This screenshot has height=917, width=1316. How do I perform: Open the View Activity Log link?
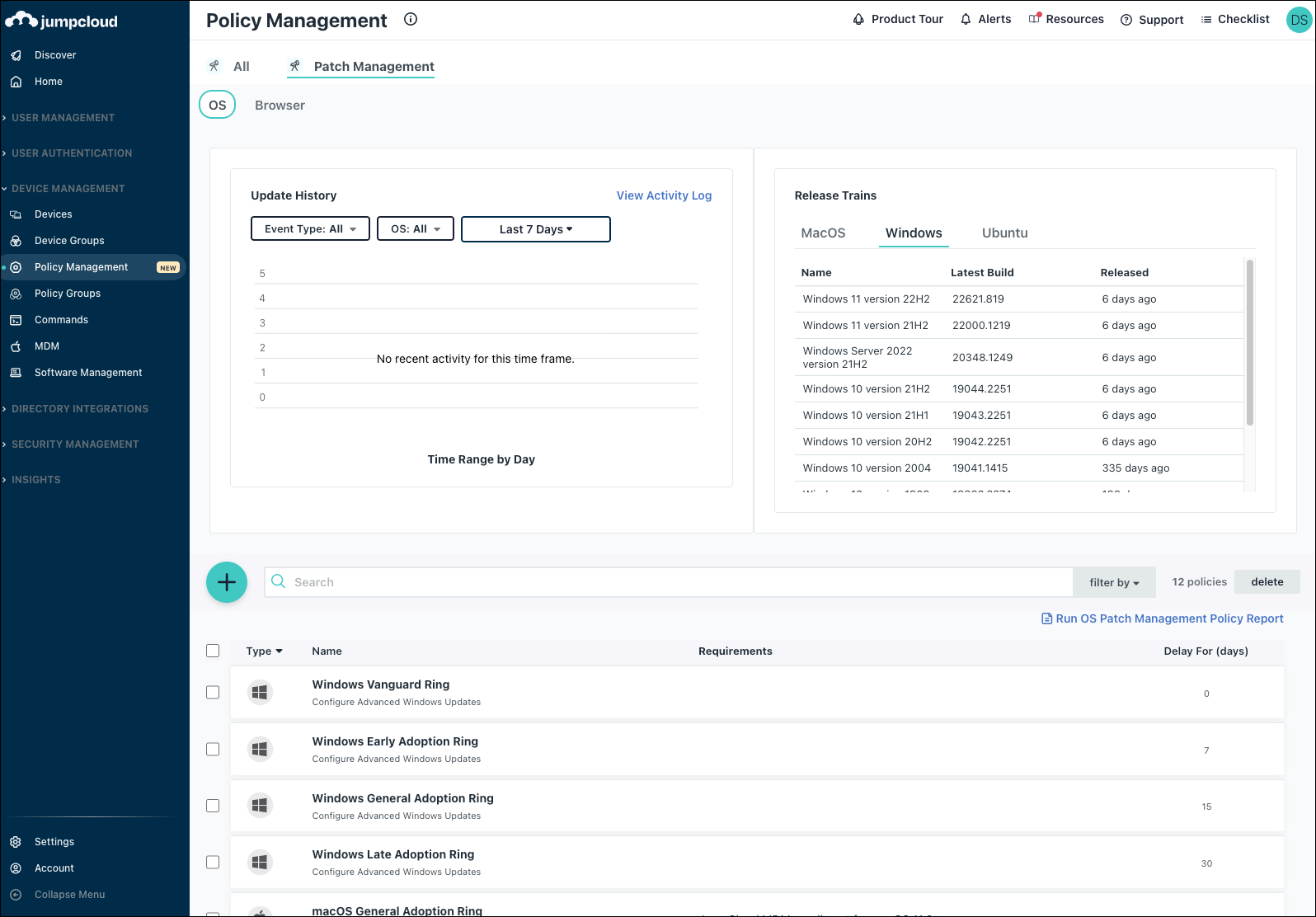coord(664,195)
